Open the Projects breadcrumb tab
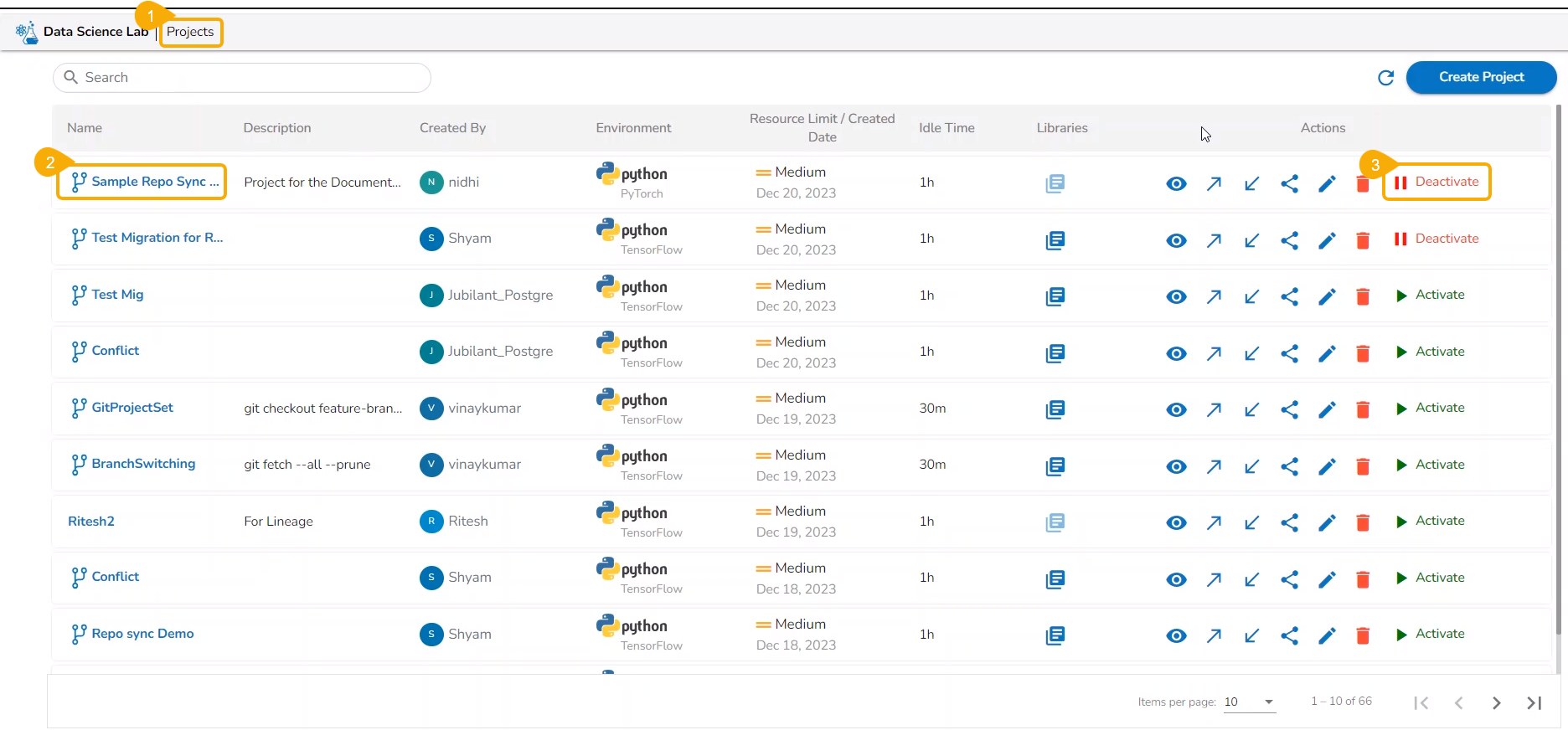 pyautogui.click(x=190, y=32)
